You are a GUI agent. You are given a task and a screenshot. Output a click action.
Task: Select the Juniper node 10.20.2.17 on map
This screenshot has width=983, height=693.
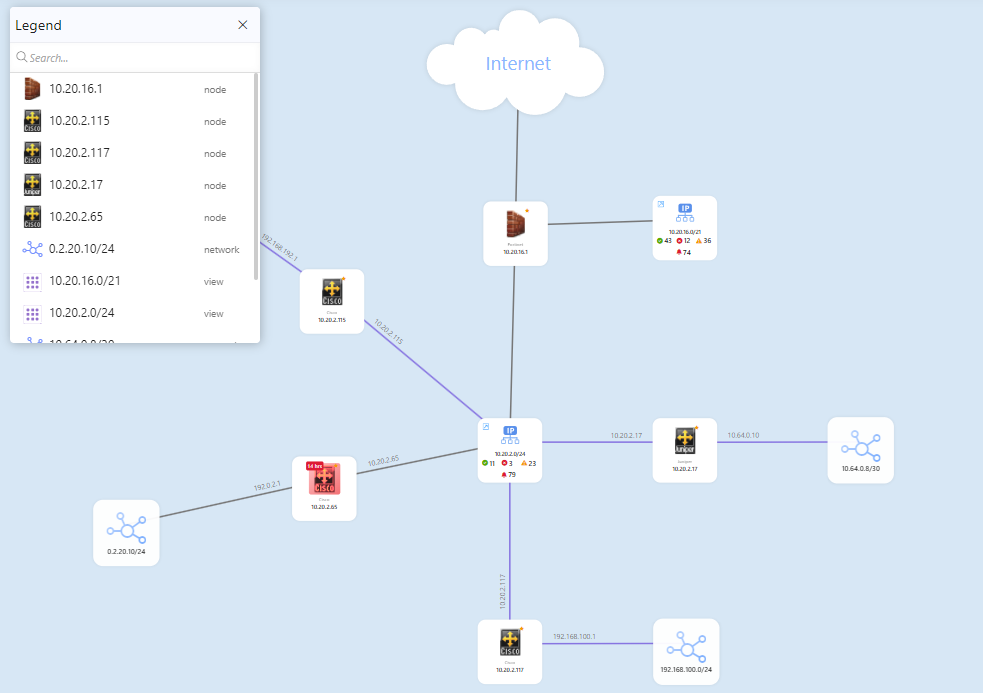[685, 450]
